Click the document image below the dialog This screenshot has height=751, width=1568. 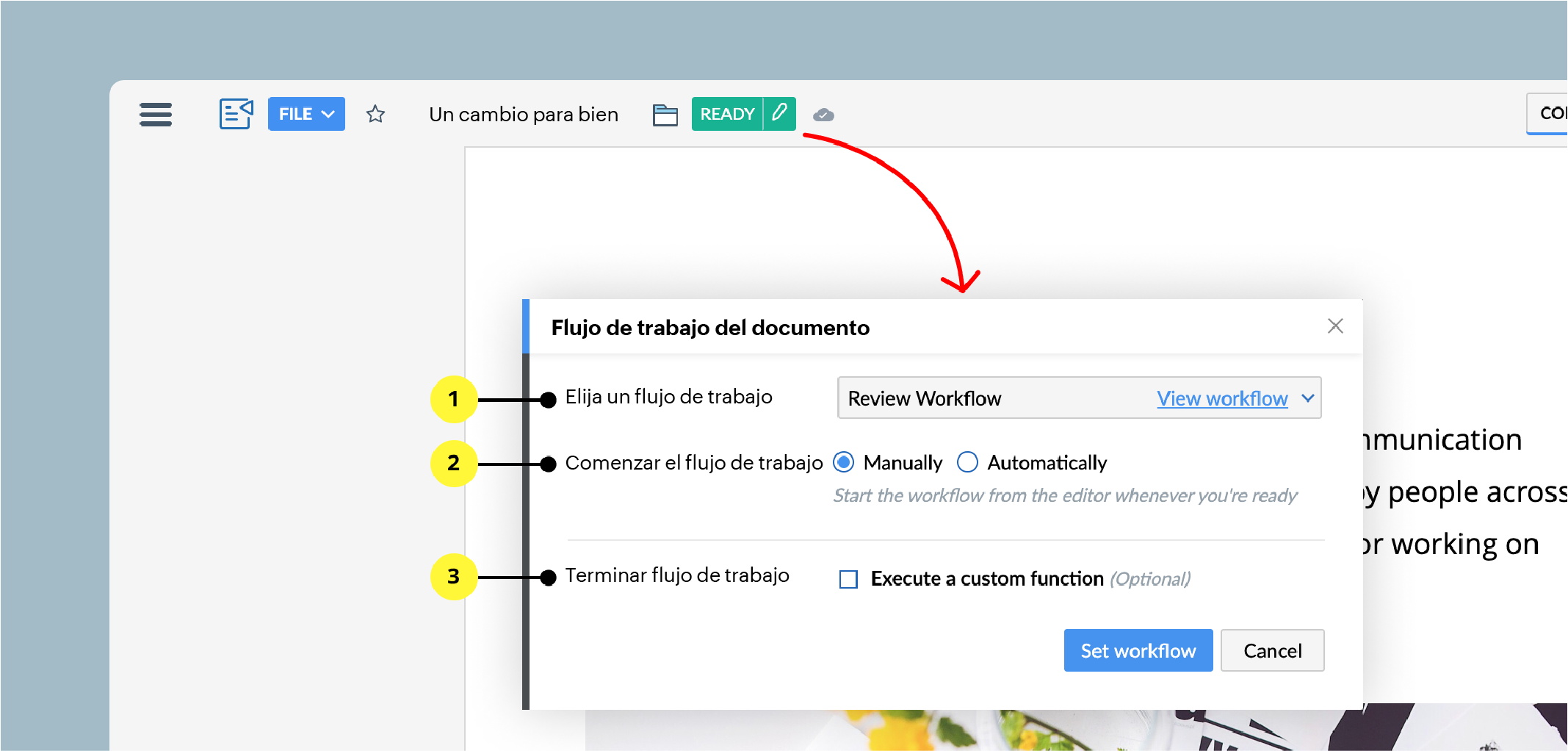point(955,730)
